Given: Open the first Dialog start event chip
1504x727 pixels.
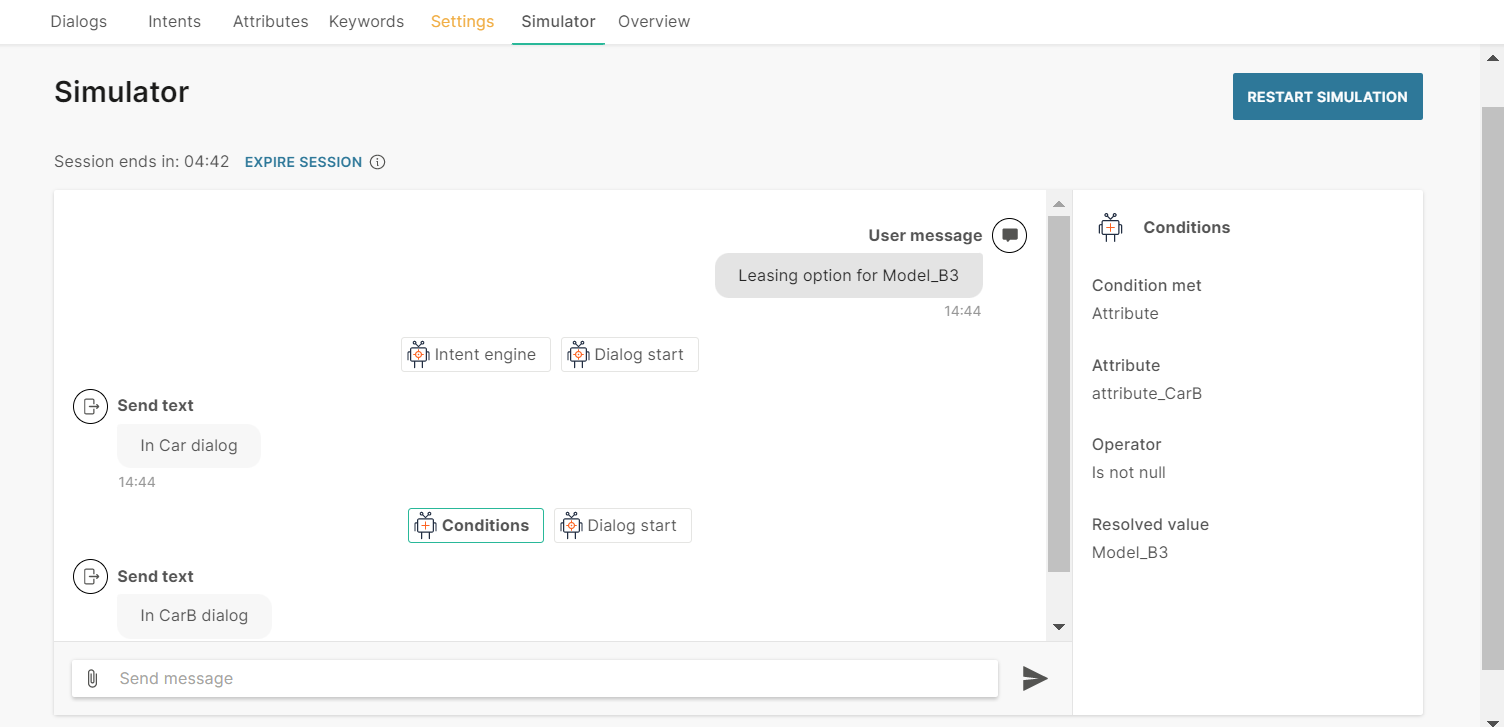Looking at the screenshot, I should point(629,355).
